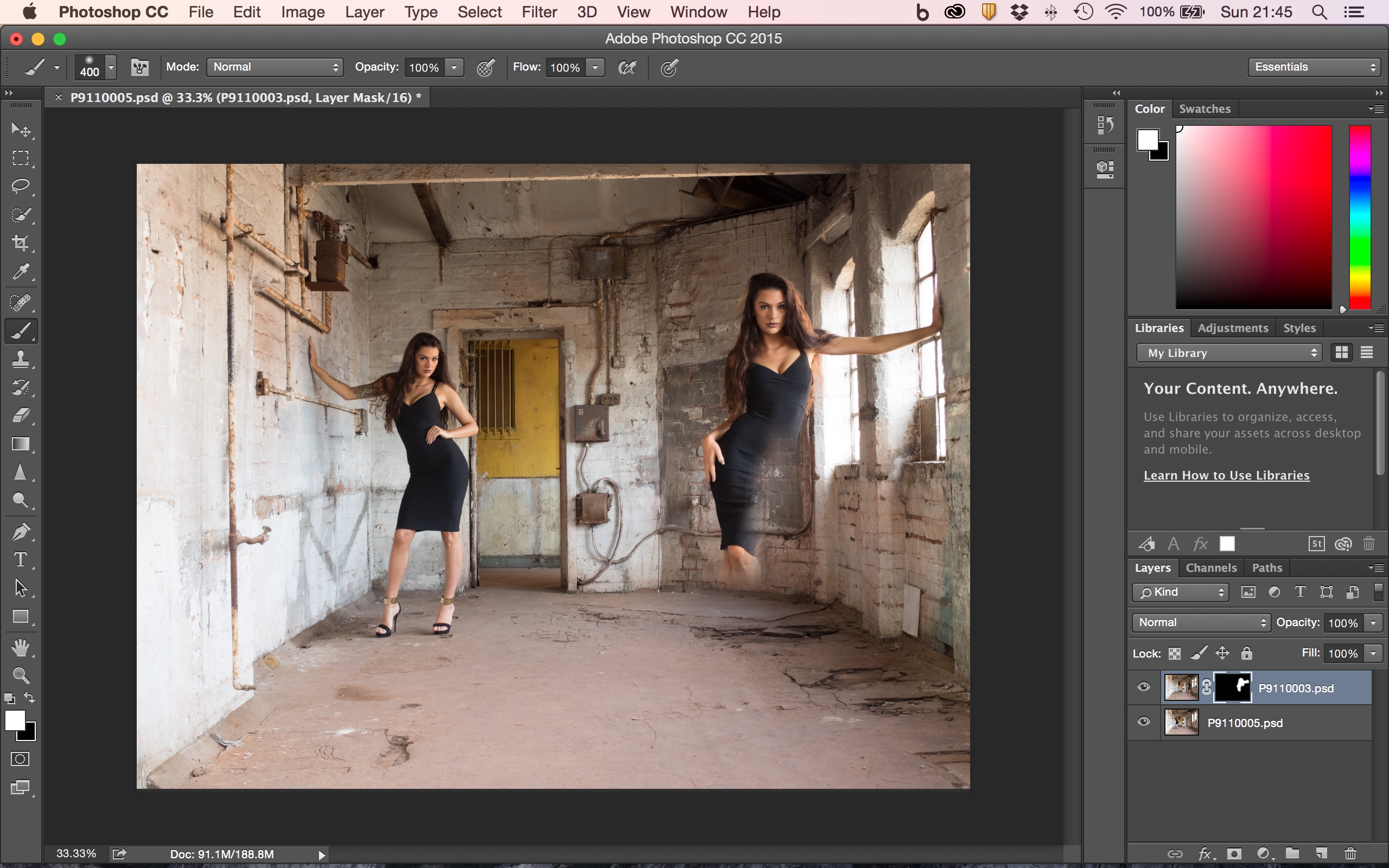Image resolution: width=1389 pixels, height=868 pixels.
Task: Expand the layer blend mode dropdown
Action: pyautogui.click(x=1201, y=622)
